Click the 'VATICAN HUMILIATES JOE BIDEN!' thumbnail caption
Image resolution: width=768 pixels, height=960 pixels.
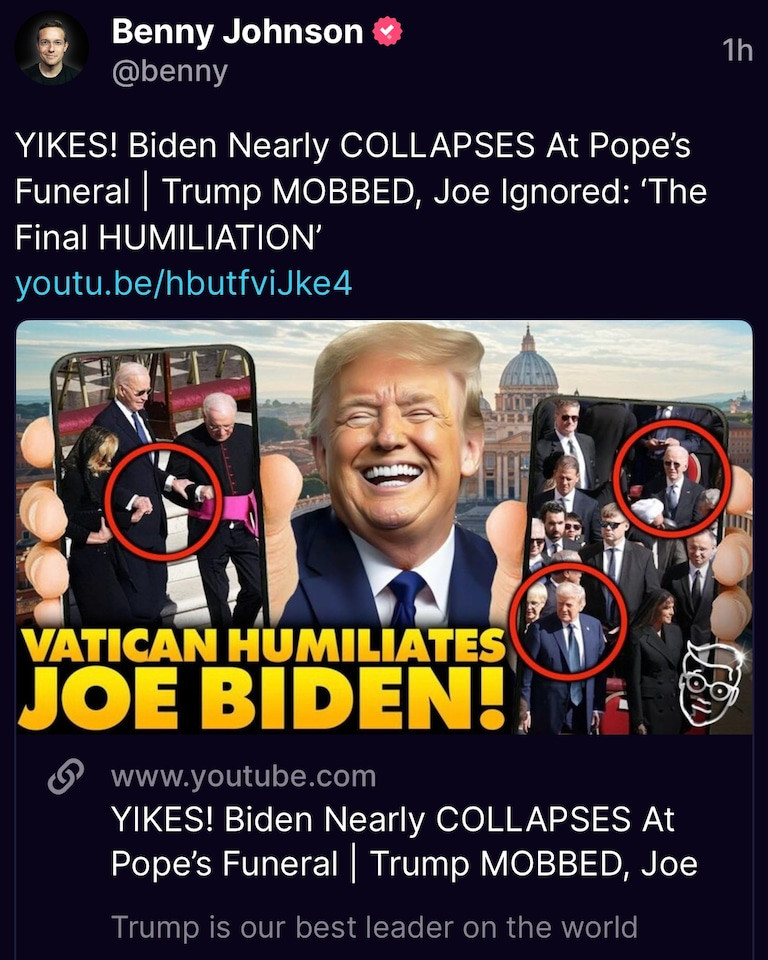(262, 679)
